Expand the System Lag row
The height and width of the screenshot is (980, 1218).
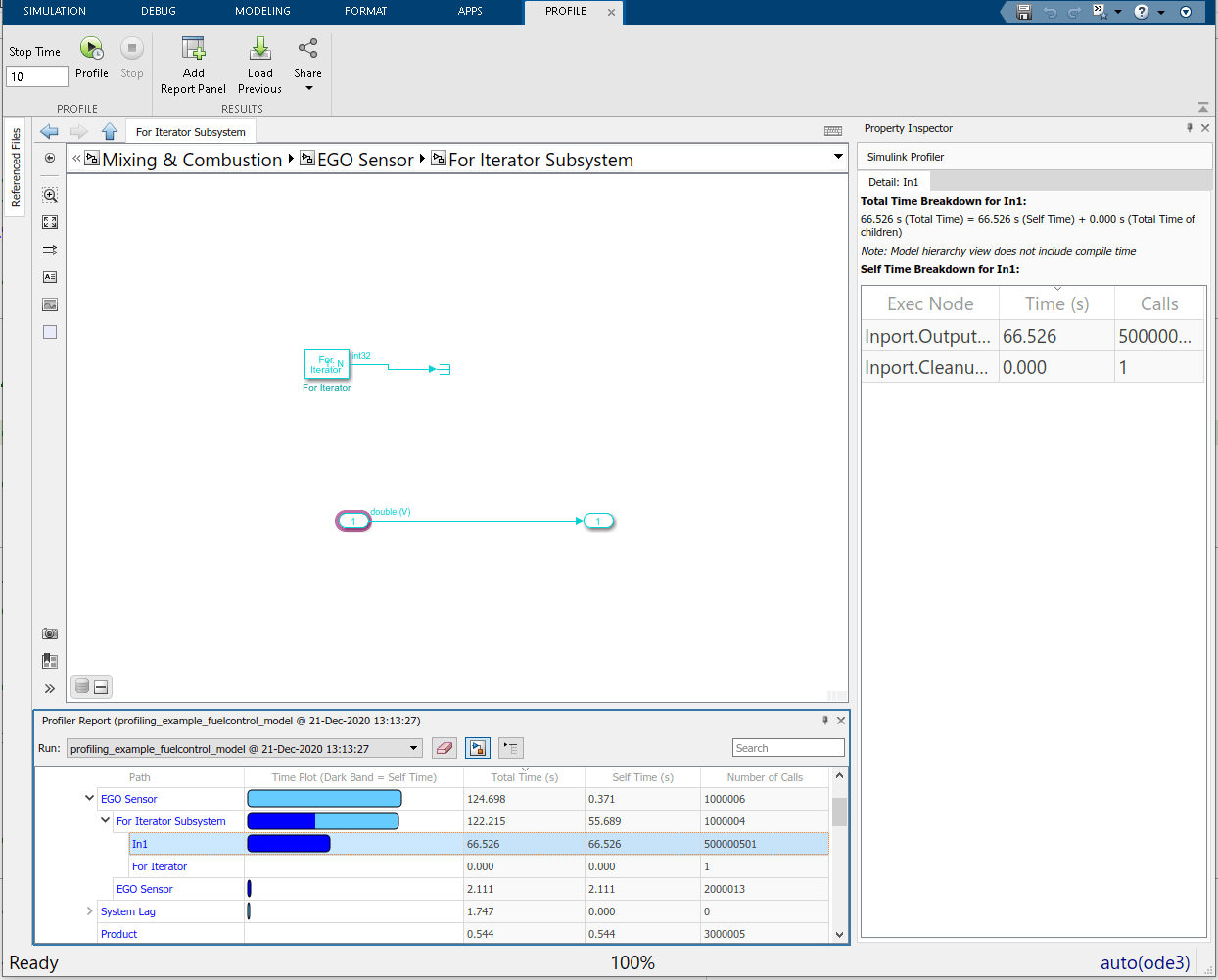[89, 911]
